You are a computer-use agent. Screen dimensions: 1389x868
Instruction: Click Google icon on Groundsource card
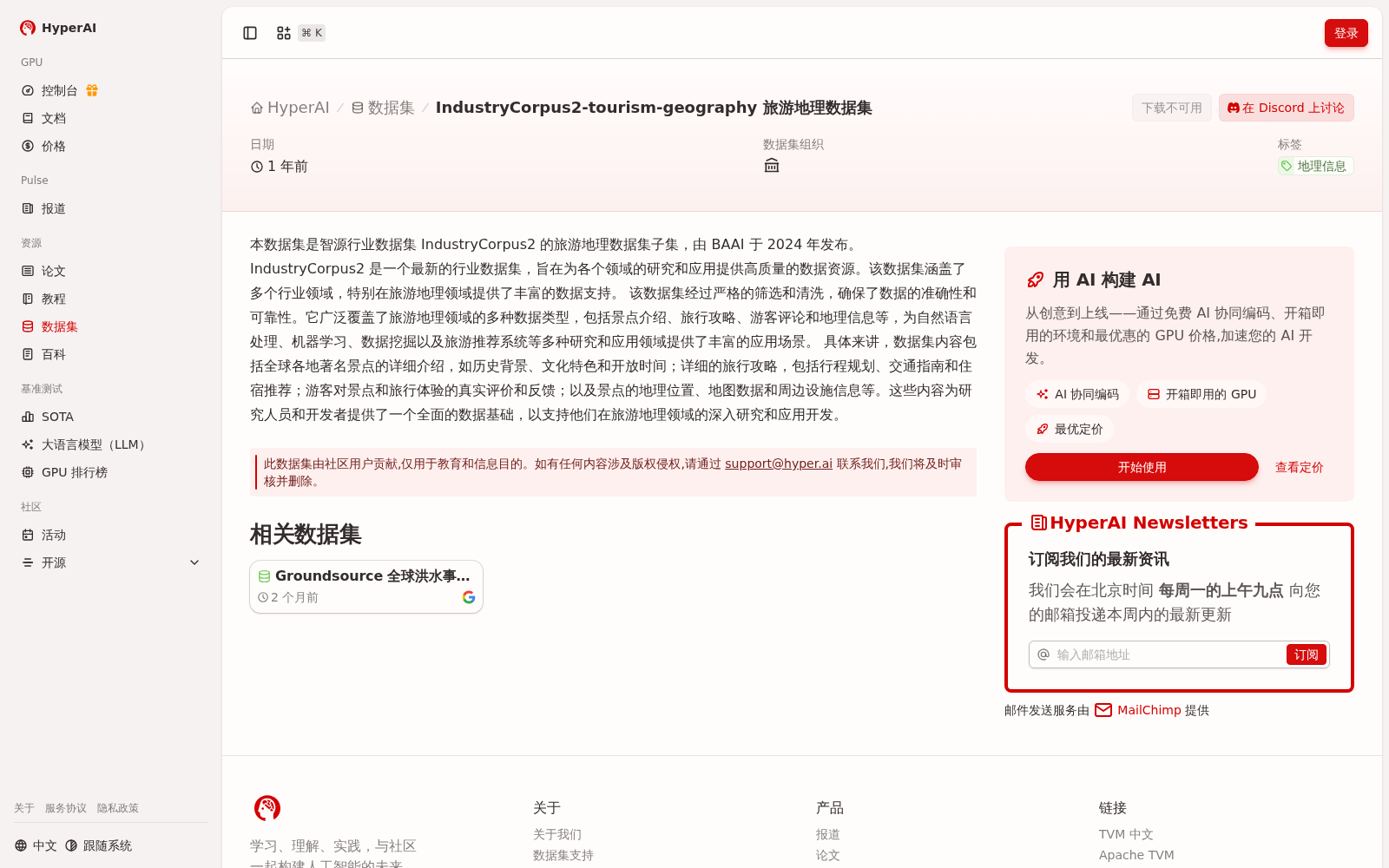click(x=469, y=597)
